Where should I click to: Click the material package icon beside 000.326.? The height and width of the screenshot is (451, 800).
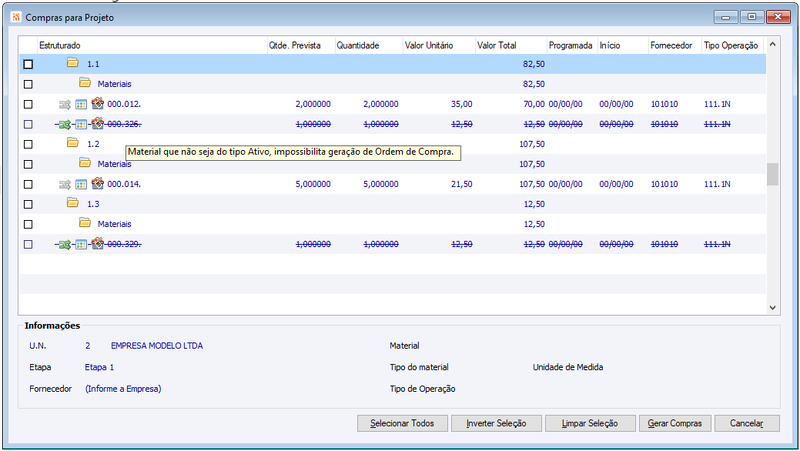(x=97, y=123)
